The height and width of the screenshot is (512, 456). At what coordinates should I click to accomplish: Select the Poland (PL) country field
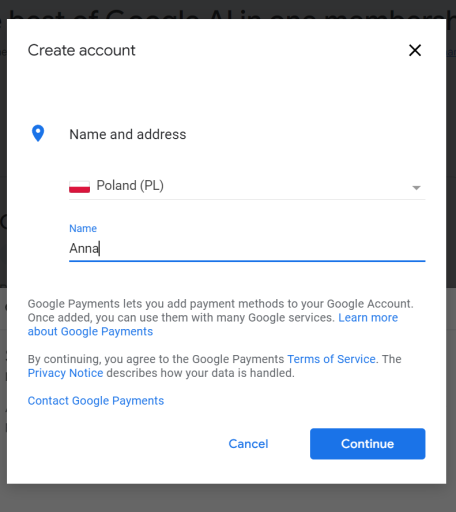[247, 186]
